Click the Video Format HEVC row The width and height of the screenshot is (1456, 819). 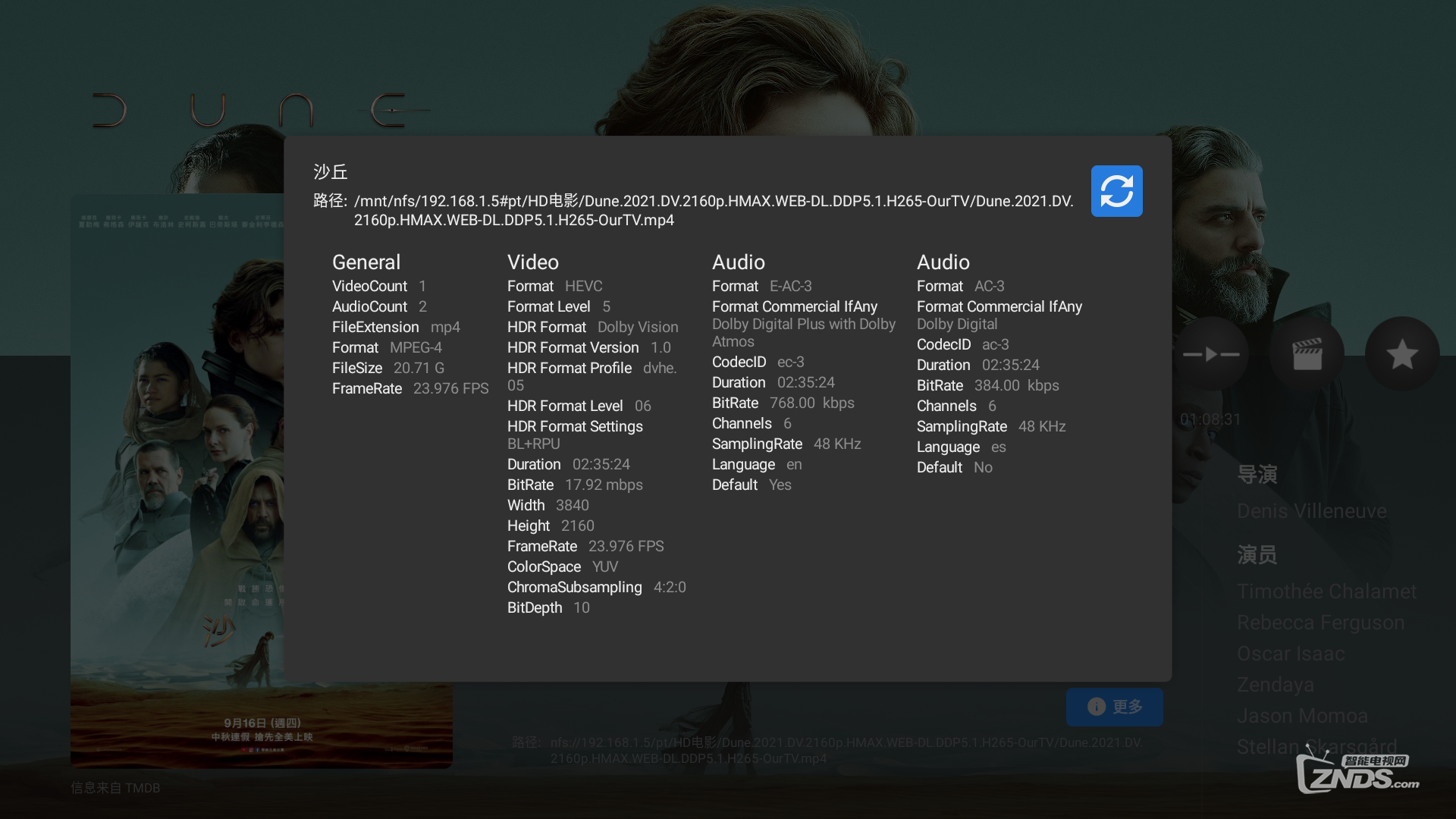tap(554, 286)
